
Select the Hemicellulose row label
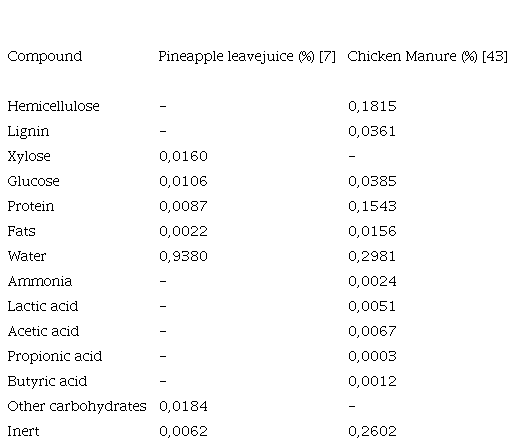(53, 106)
